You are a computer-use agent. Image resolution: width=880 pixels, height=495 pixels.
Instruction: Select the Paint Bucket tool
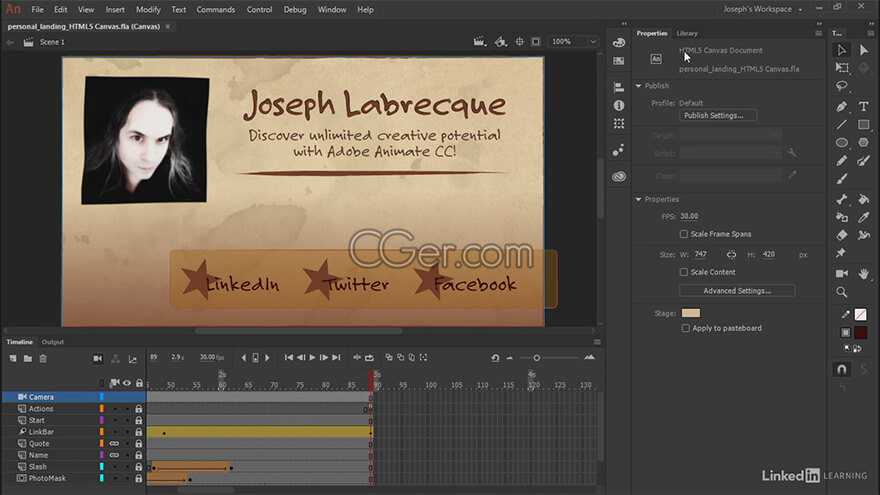point(864,199)
